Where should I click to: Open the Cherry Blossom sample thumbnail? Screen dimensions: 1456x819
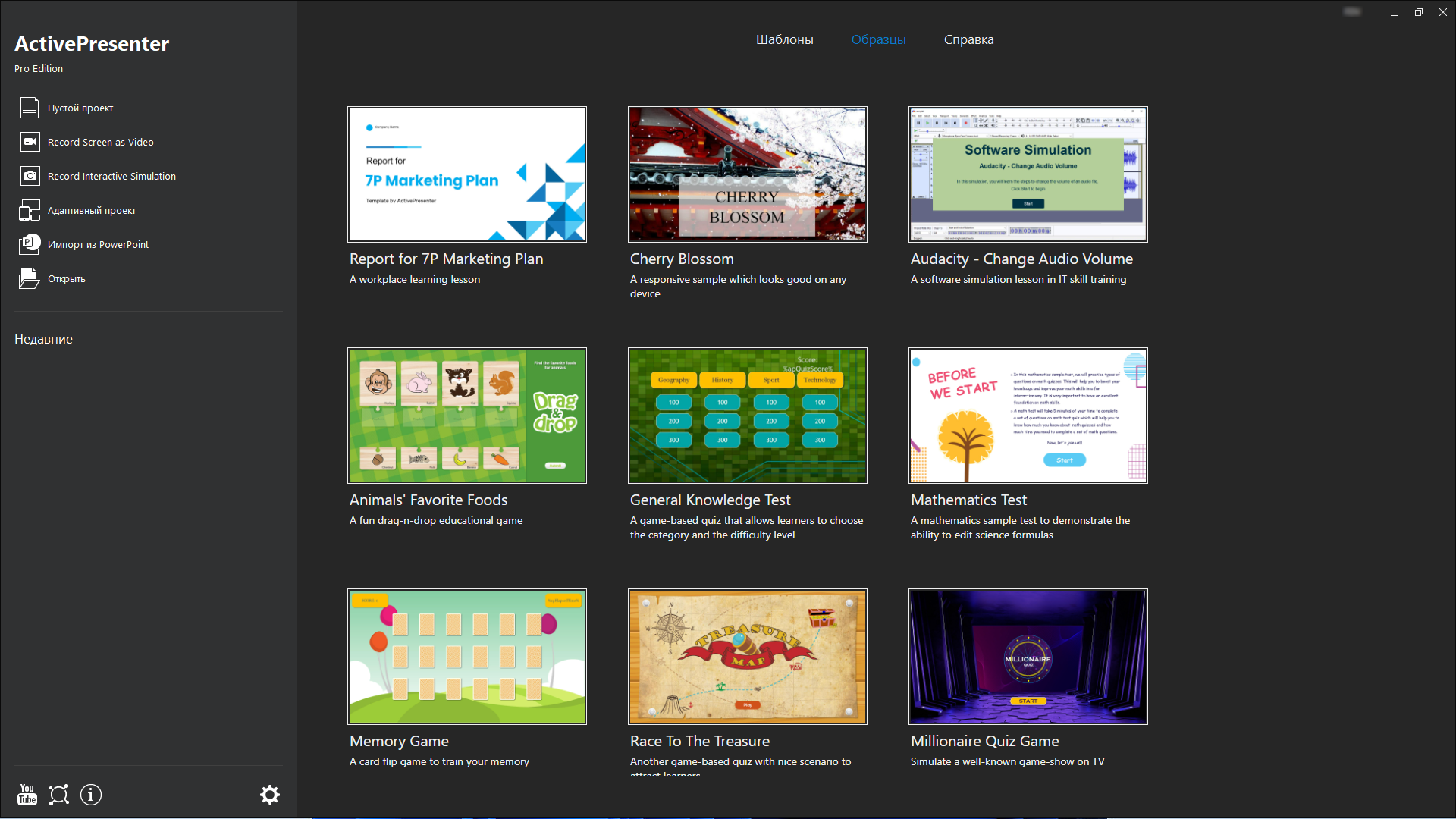pos(747,174)
